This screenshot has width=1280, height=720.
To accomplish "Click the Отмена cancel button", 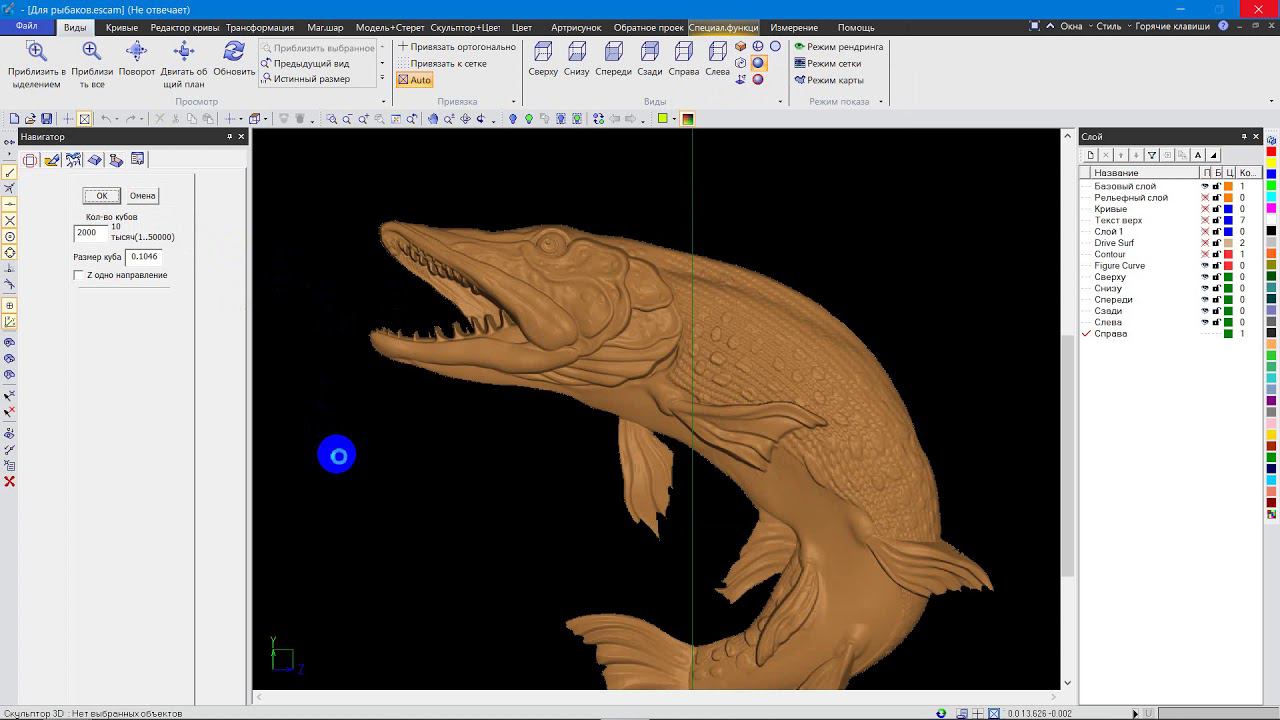I will click(x=142, y=196).
